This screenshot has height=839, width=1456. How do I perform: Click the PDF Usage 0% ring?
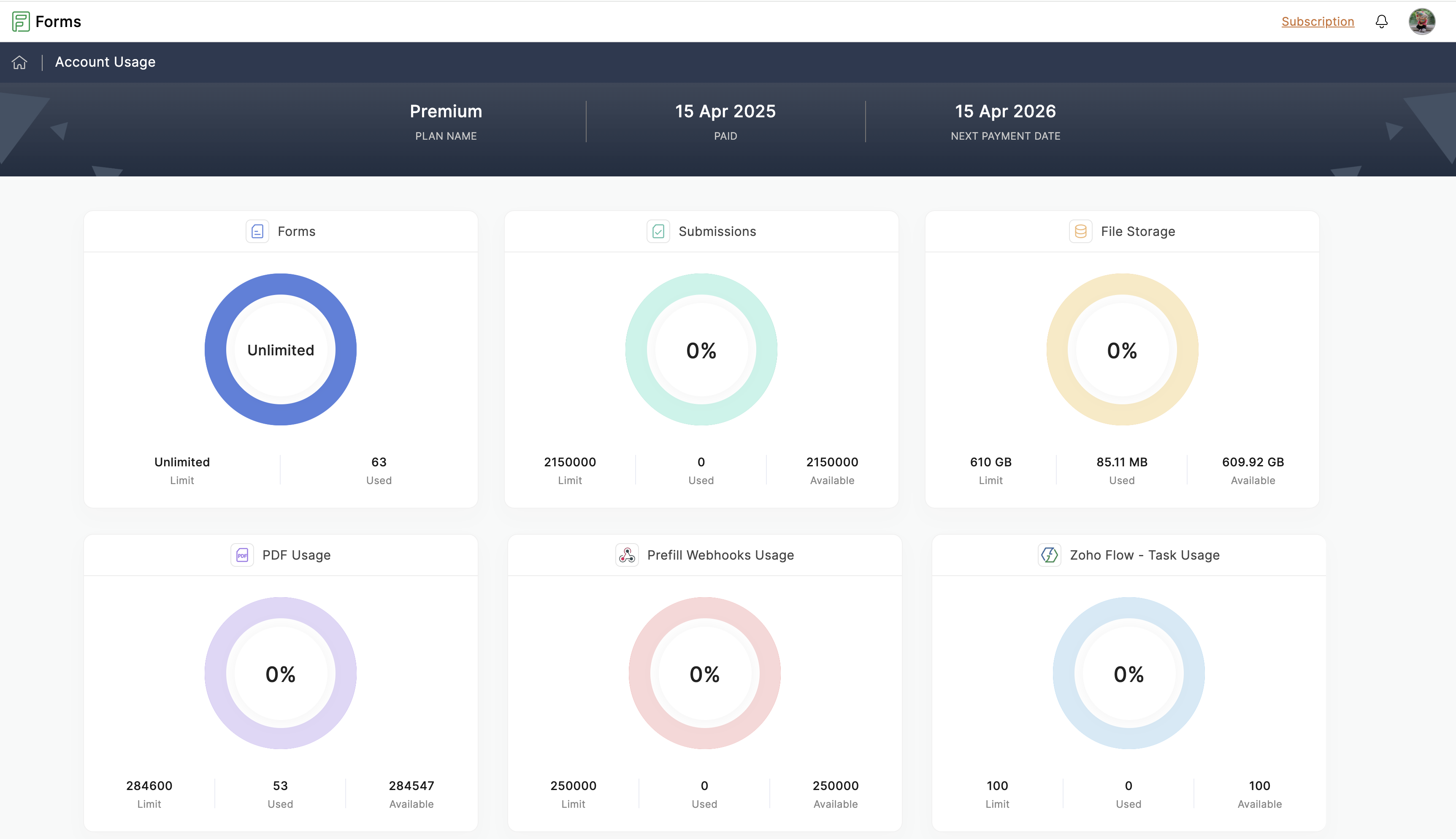[281, 673]
